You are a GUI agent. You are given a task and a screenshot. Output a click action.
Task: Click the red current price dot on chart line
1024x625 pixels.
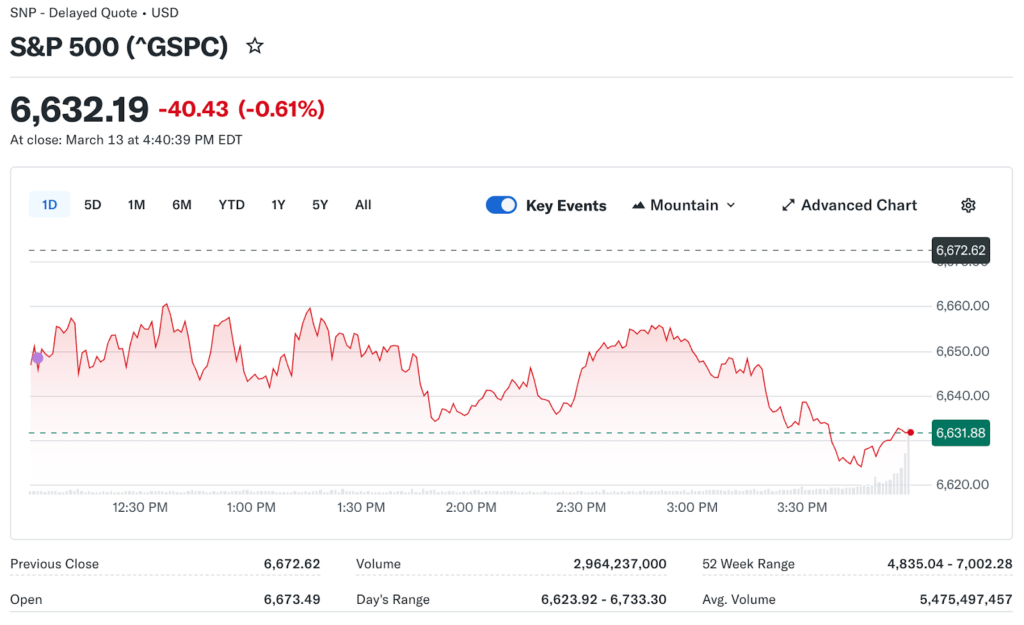(910, 432)
